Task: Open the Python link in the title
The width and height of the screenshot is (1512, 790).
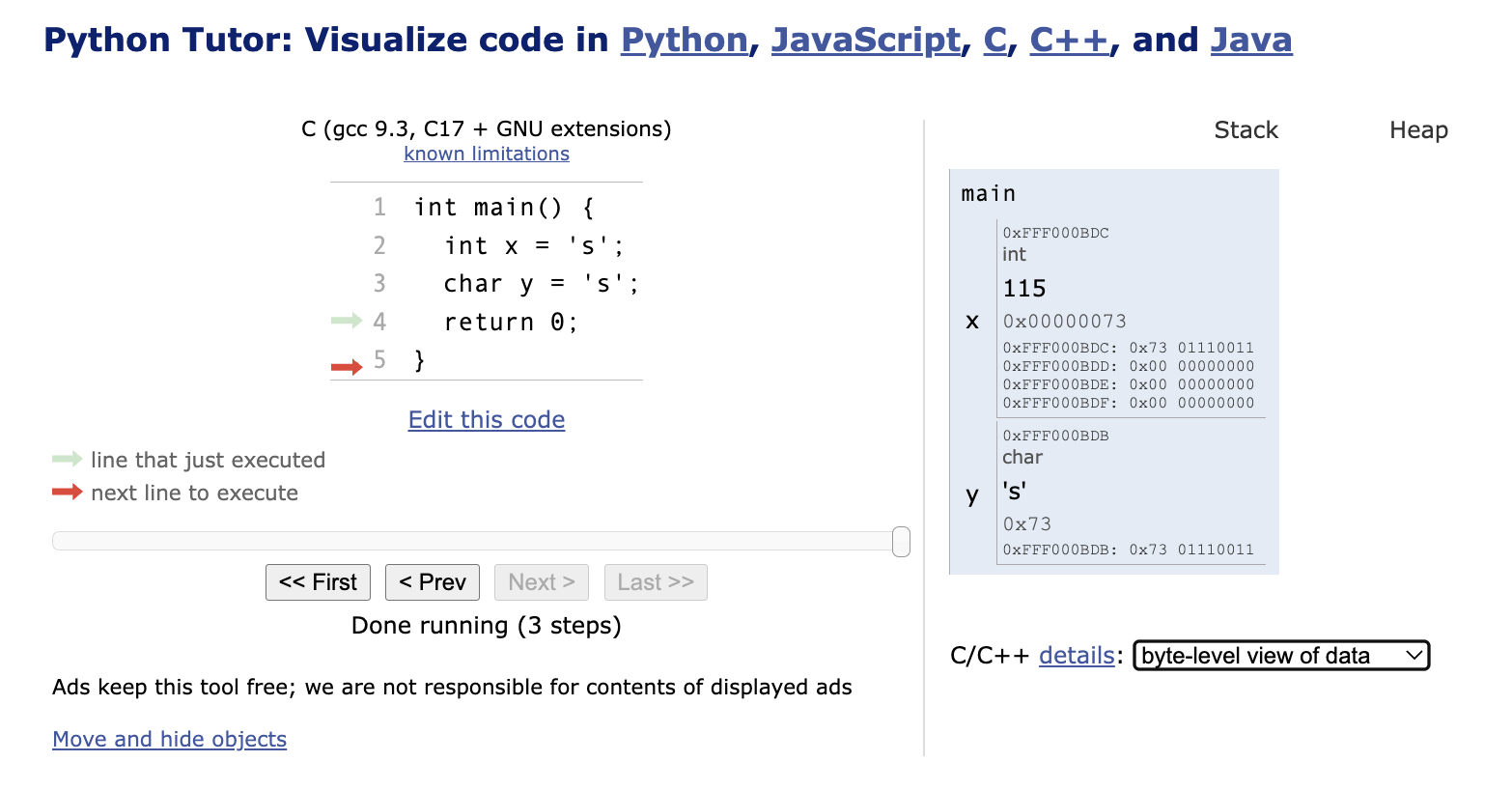Action: [x=684, y=40]
